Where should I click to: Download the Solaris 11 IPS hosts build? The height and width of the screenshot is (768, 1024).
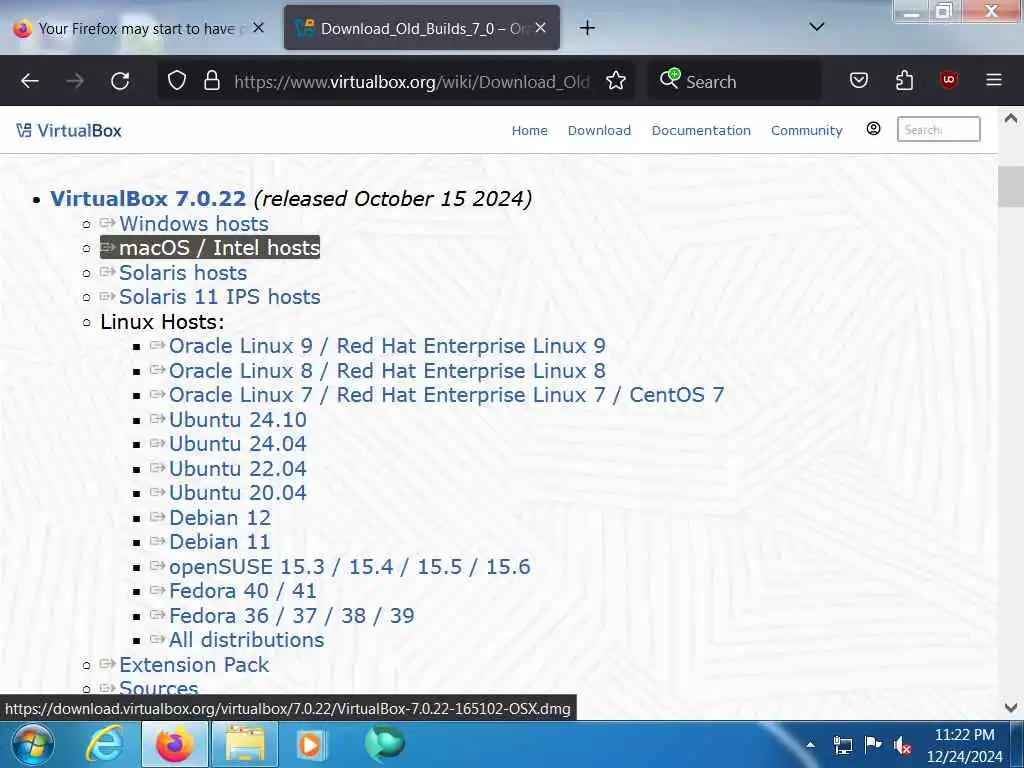(x=219, y=296)
